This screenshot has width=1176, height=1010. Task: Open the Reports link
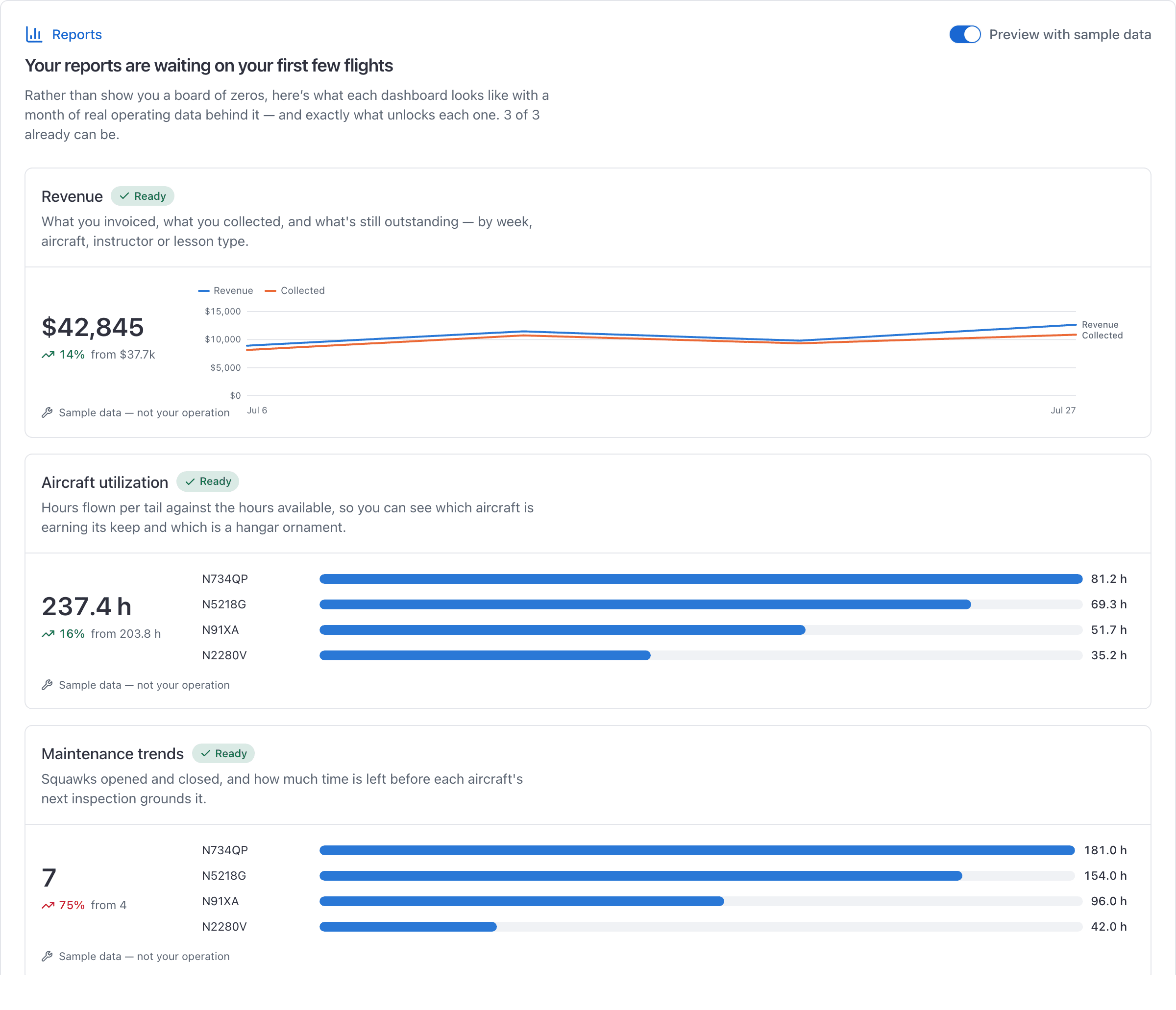click(76, 35)
